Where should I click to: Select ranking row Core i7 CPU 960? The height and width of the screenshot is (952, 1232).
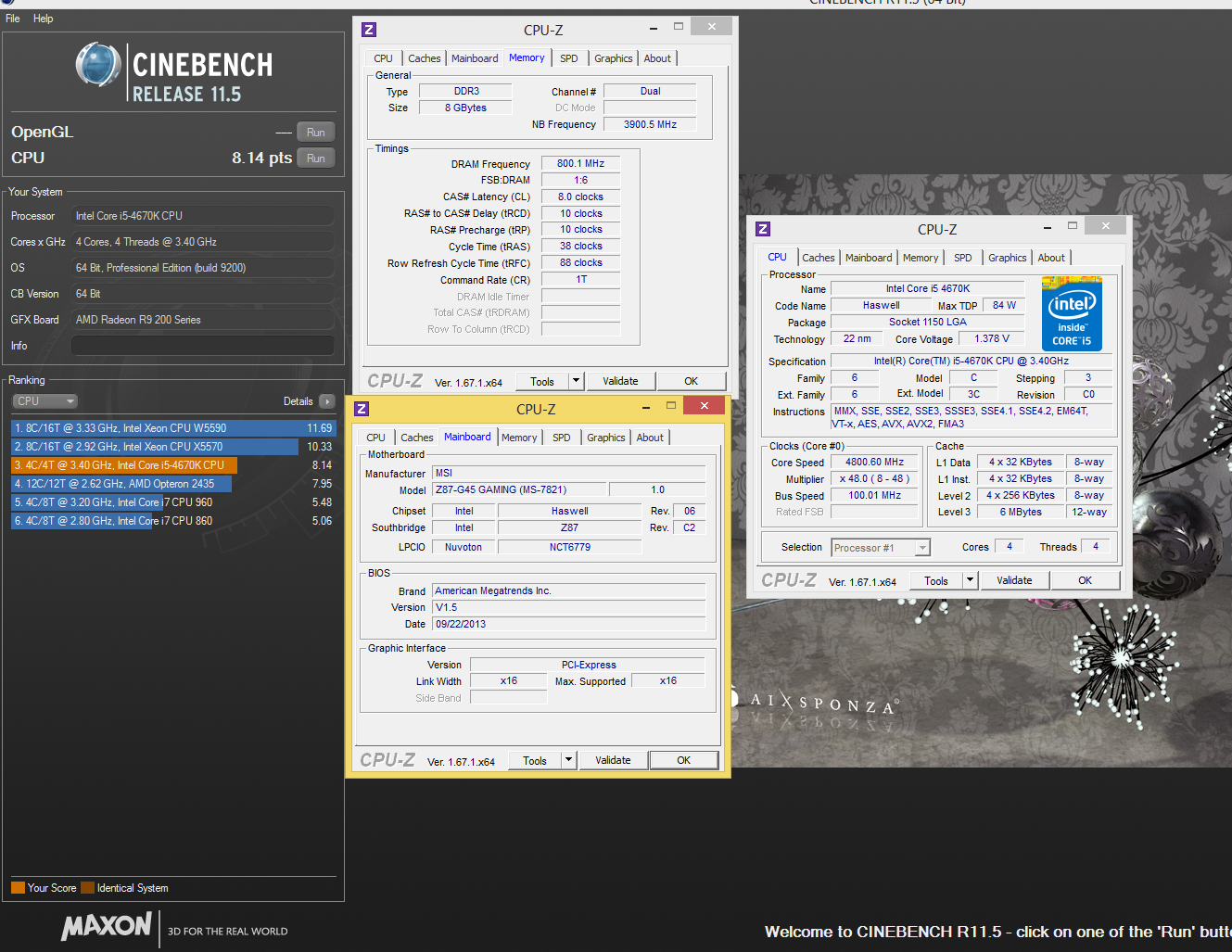tap(173, 502)
